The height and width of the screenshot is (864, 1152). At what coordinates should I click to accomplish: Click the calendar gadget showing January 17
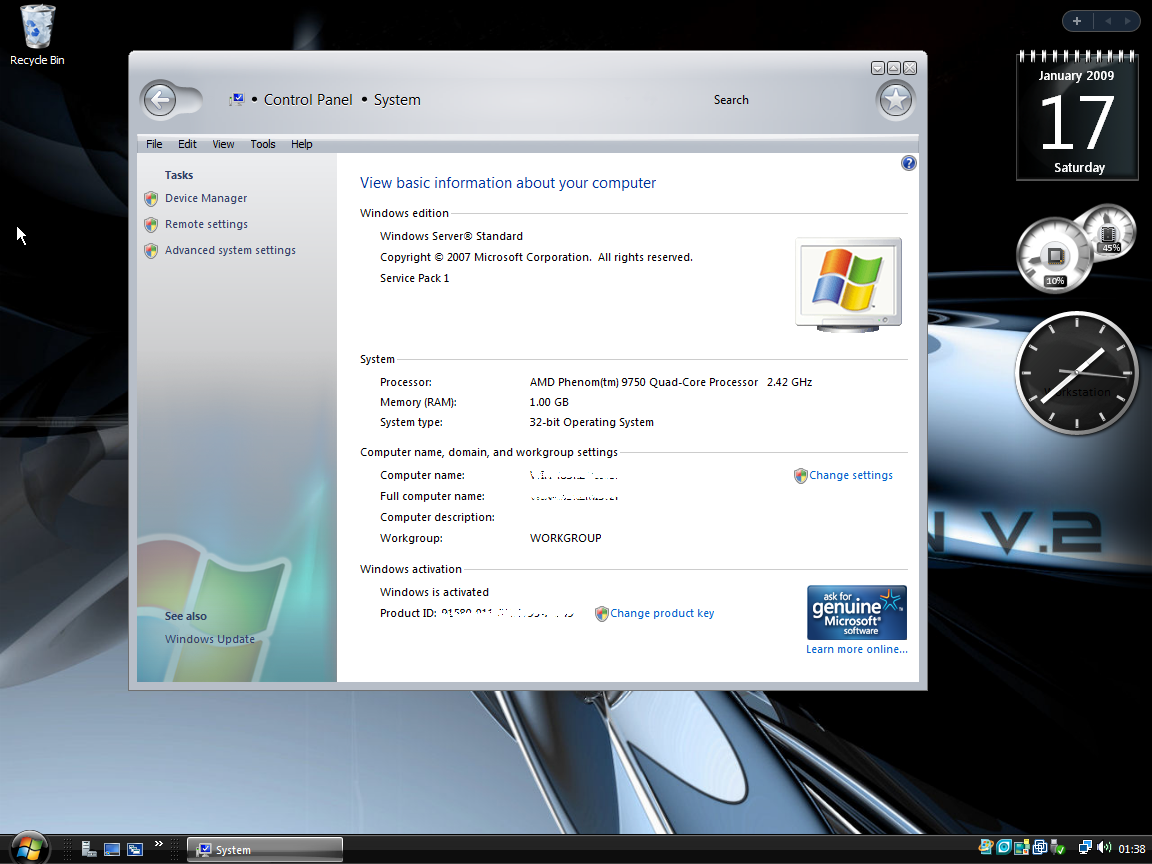1077,115
